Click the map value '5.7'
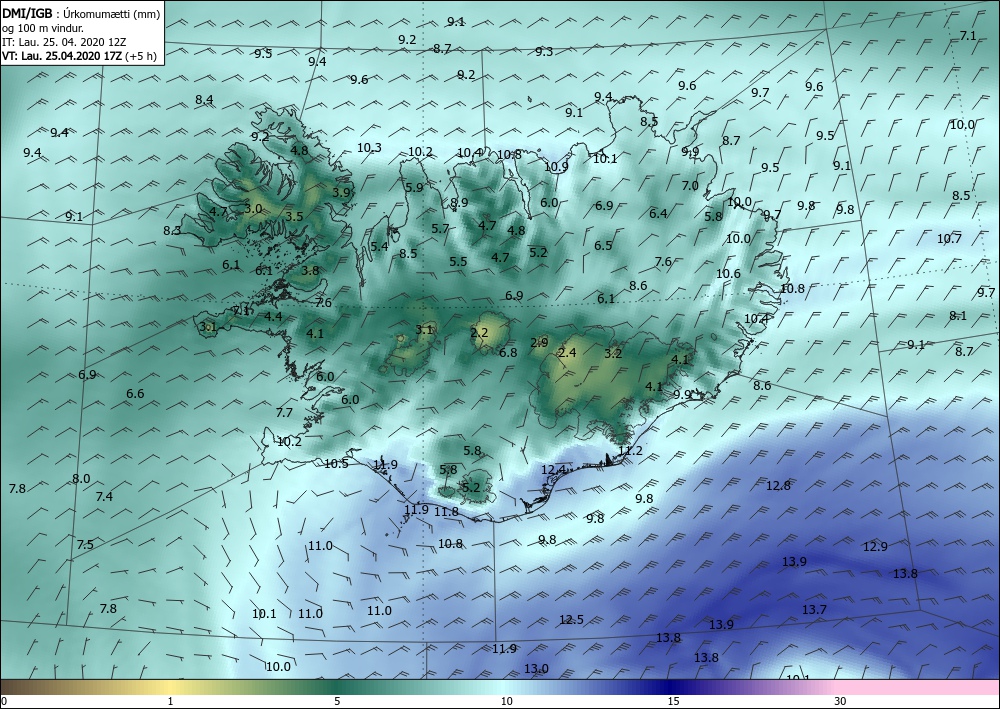The width and height of the screenshot is (1000, 709). point(440,228)
